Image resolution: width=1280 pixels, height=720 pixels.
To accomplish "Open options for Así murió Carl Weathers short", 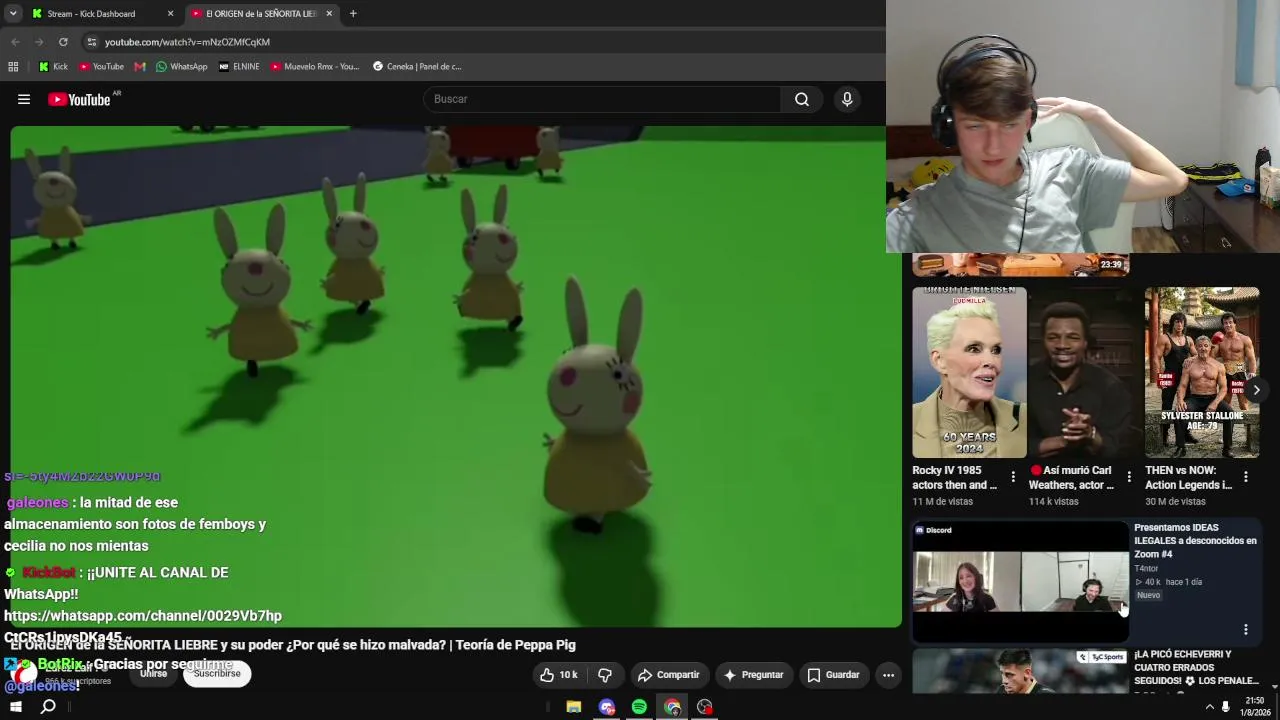I will (1129, 477).
